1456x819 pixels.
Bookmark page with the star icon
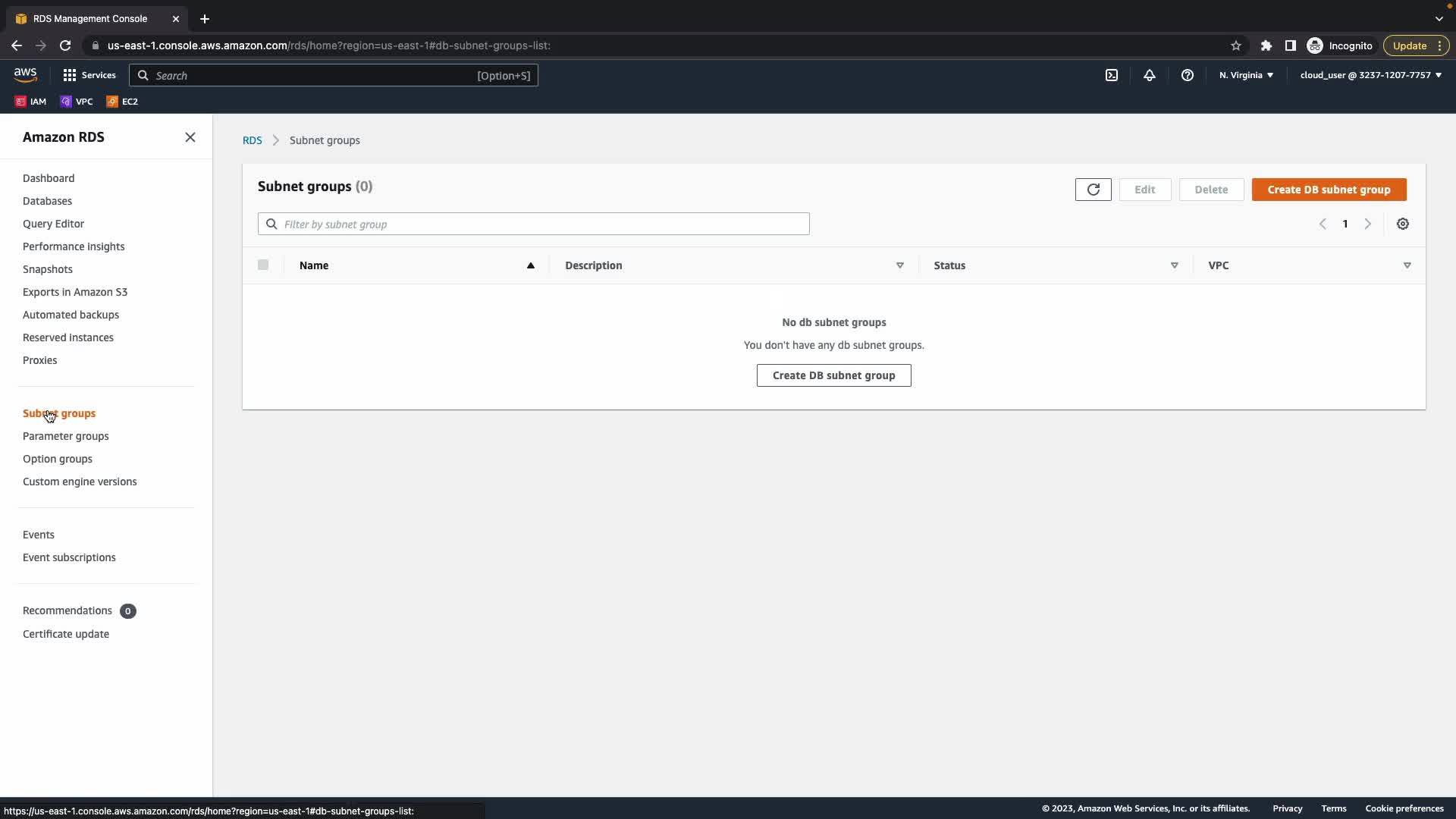pyautogui.click(x=1236, y=45)
